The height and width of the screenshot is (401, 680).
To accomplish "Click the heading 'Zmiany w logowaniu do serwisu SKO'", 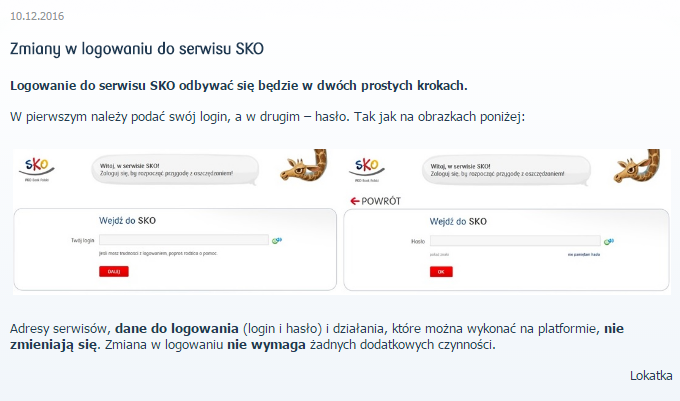I will click(x=137, y=49).
